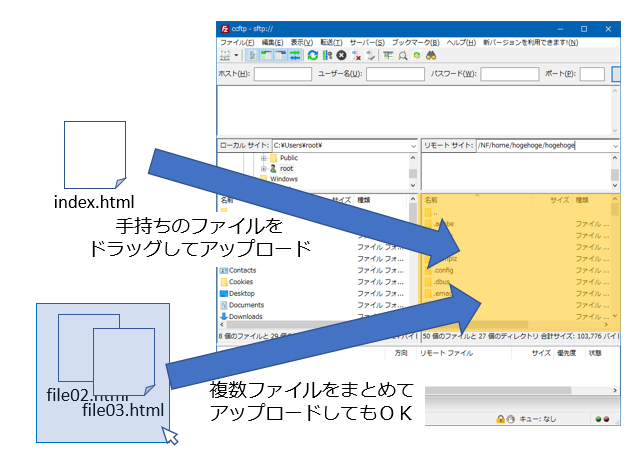Refresh the file and folder lists
The height and width of the screenshot is (451, 637).
pos(312,56)
